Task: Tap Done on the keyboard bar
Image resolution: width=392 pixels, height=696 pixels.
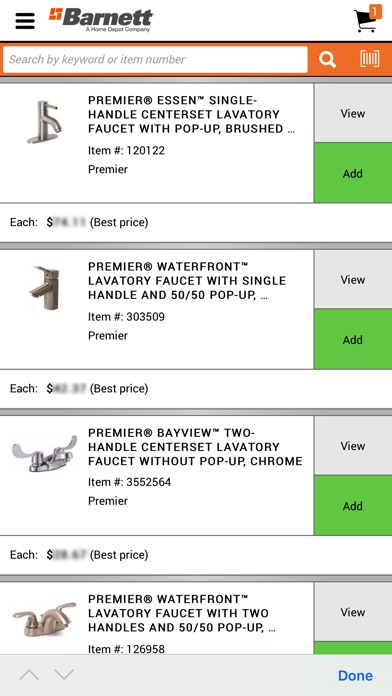Action: tap(355, 676)
